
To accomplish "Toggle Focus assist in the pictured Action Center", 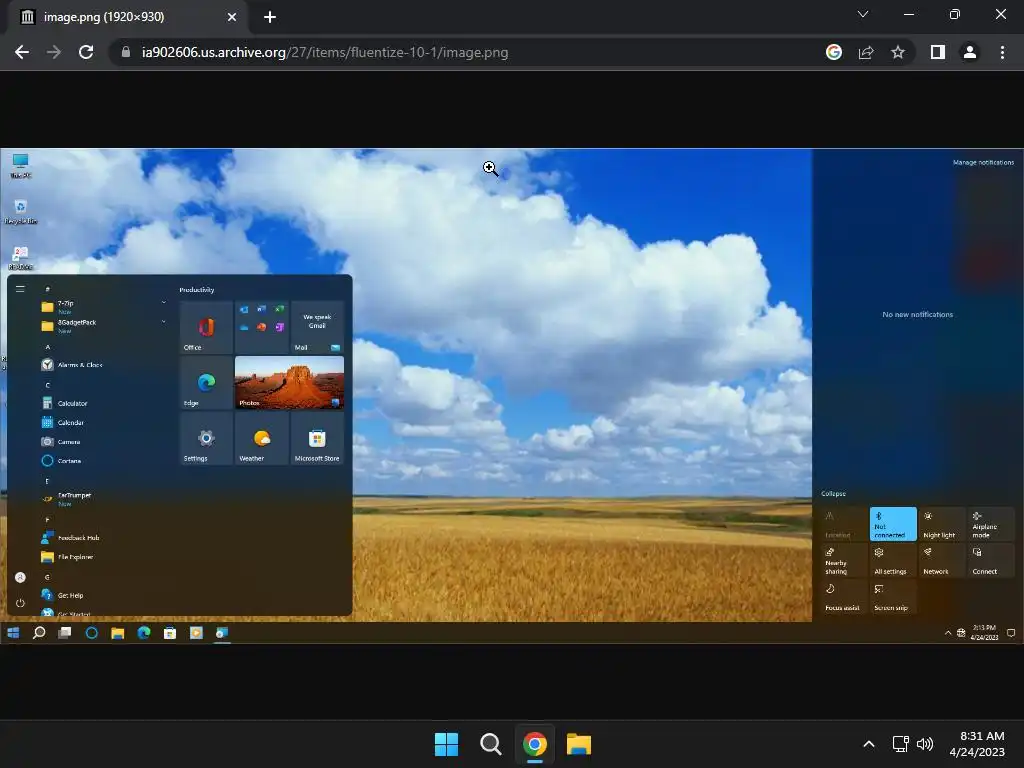I will (844, 596).
